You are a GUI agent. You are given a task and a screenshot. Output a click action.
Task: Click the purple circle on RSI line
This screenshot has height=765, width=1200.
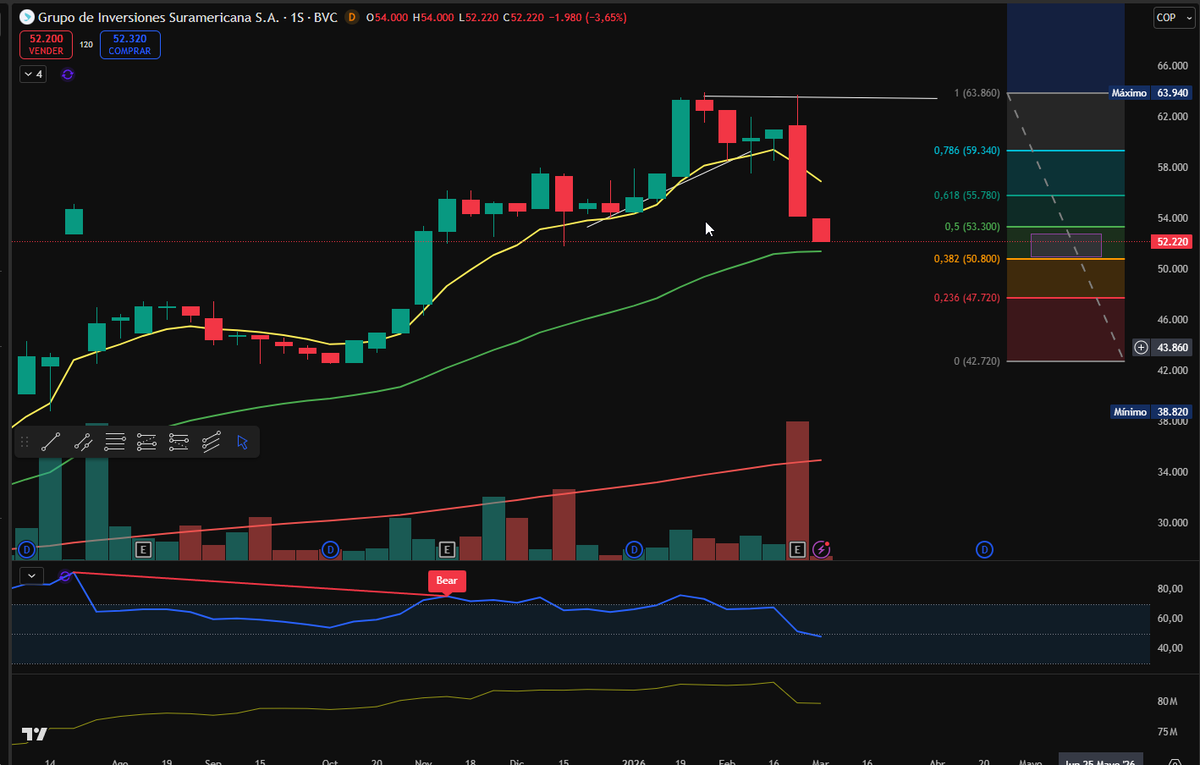[66, 576]
